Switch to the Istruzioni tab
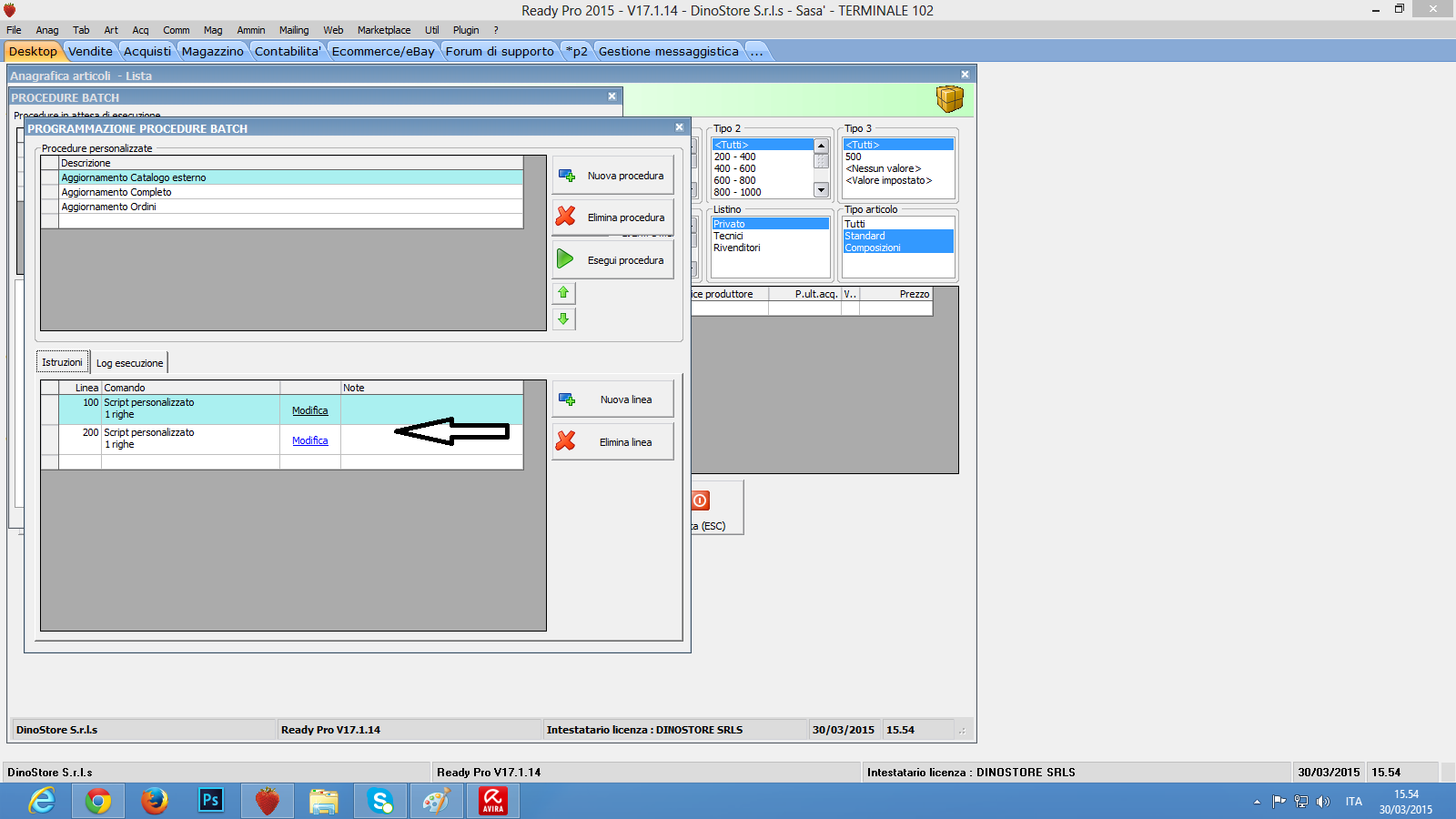This screenshot has height=819, width=1456. (x=62, y=362)
